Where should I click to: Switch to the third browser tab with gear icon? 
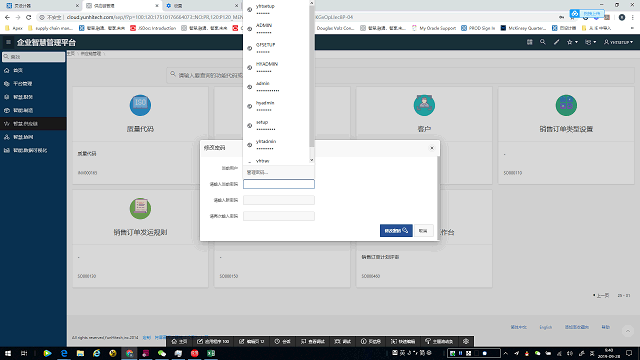(x=202, y=6)
